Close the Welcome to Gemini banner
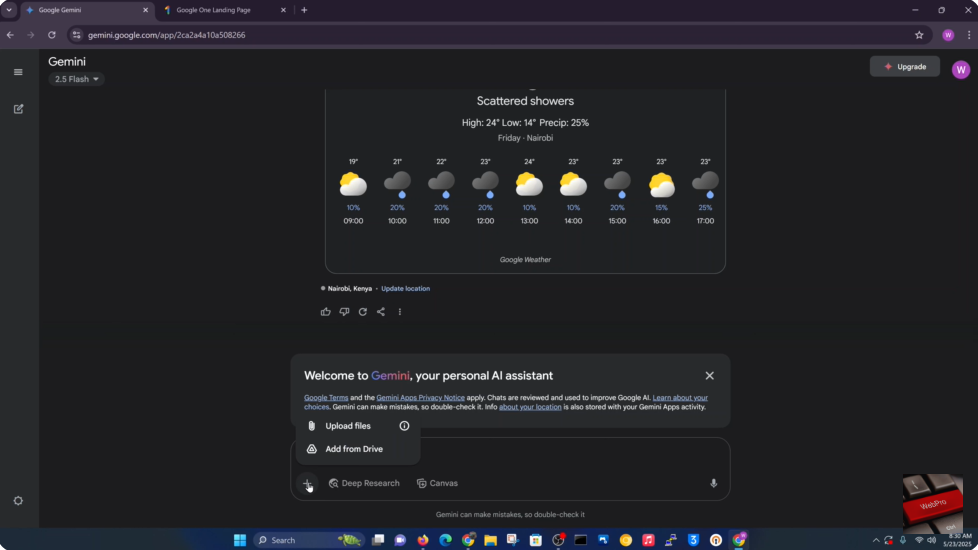 coord(709,375)
